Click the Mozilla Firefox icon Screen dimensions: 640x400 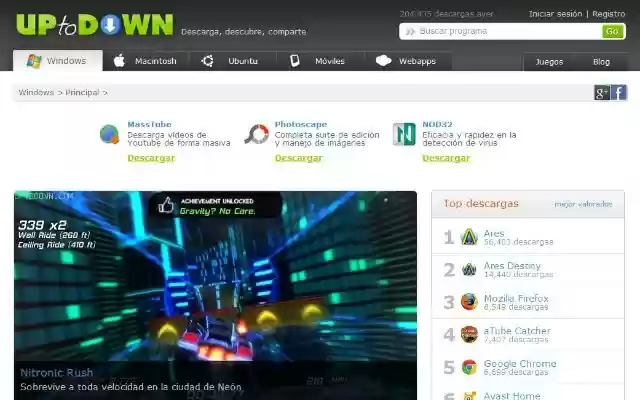click(x=469, y=302)
